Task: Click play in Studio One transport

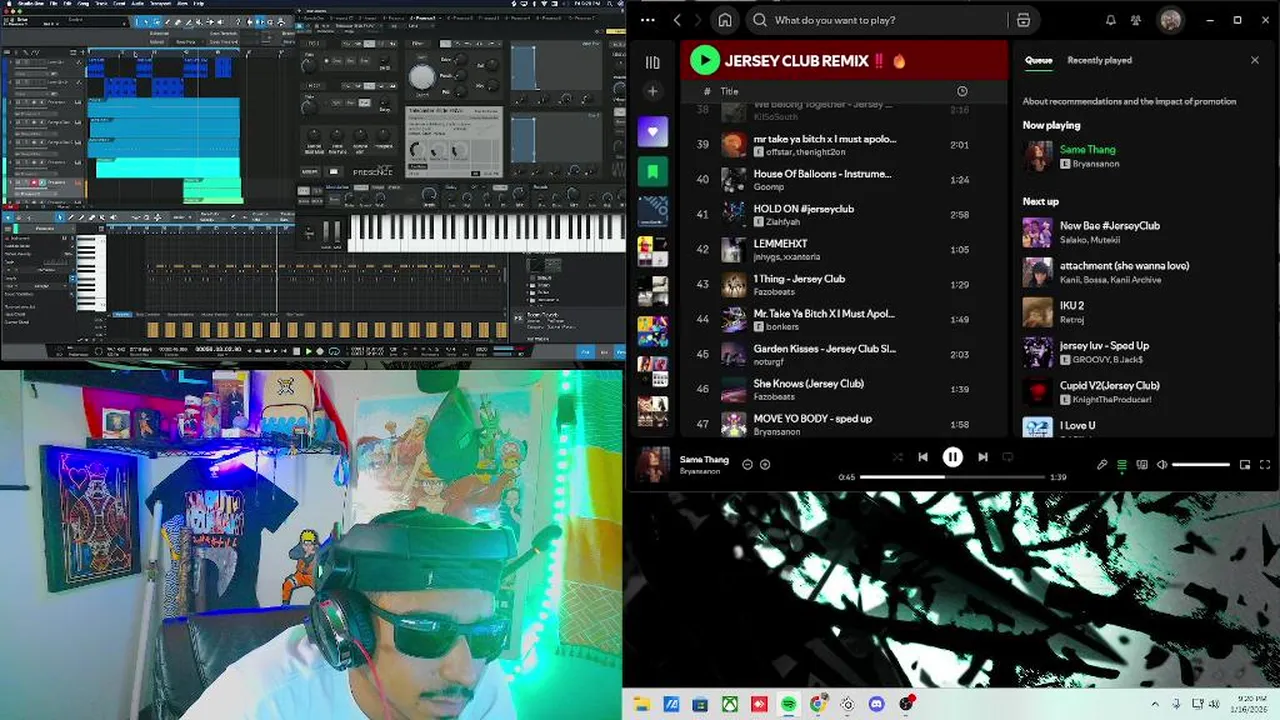Action: click(x=308, y=351)
